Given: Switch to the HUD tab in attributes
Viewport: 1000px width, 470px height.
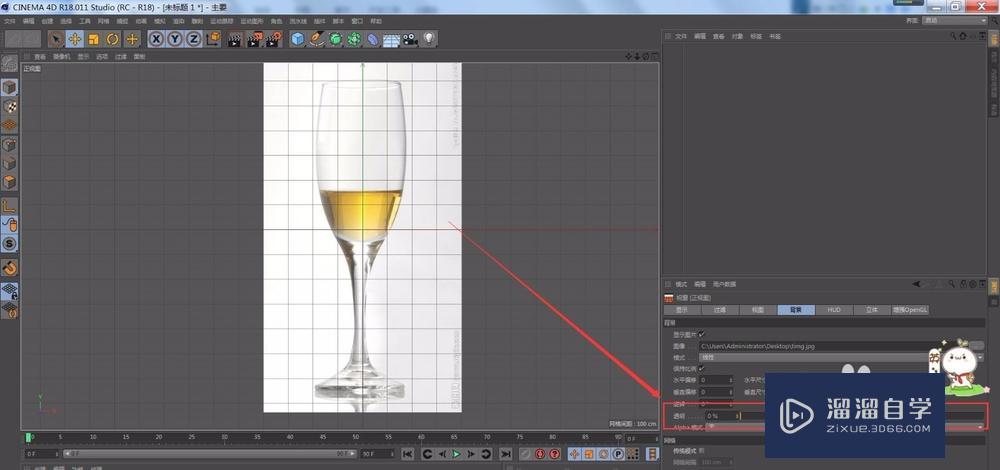Looking at the screenshot, I should point(834,310).
